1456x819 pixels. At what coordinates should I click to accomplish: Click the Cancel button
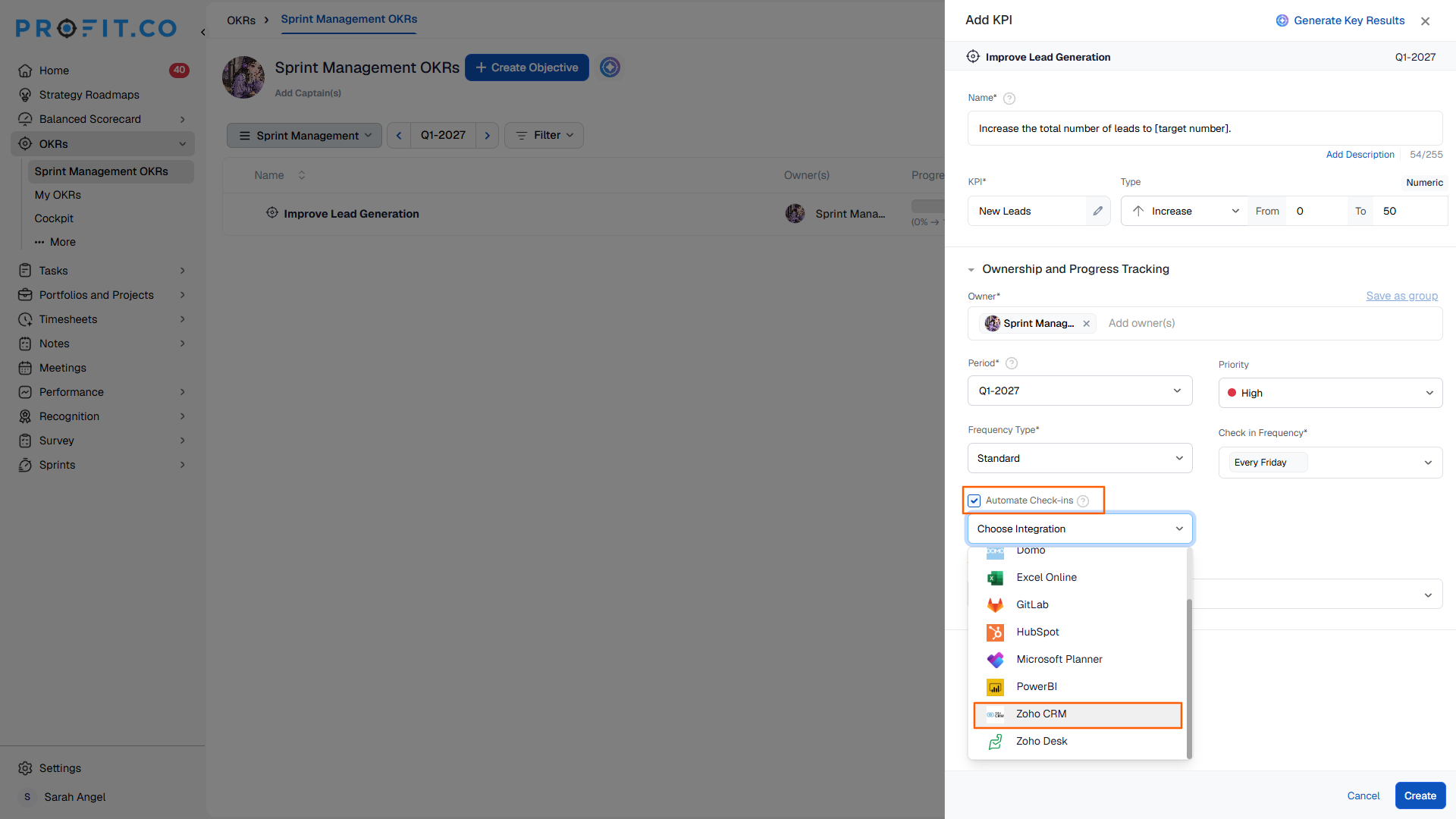[1363, 795]
